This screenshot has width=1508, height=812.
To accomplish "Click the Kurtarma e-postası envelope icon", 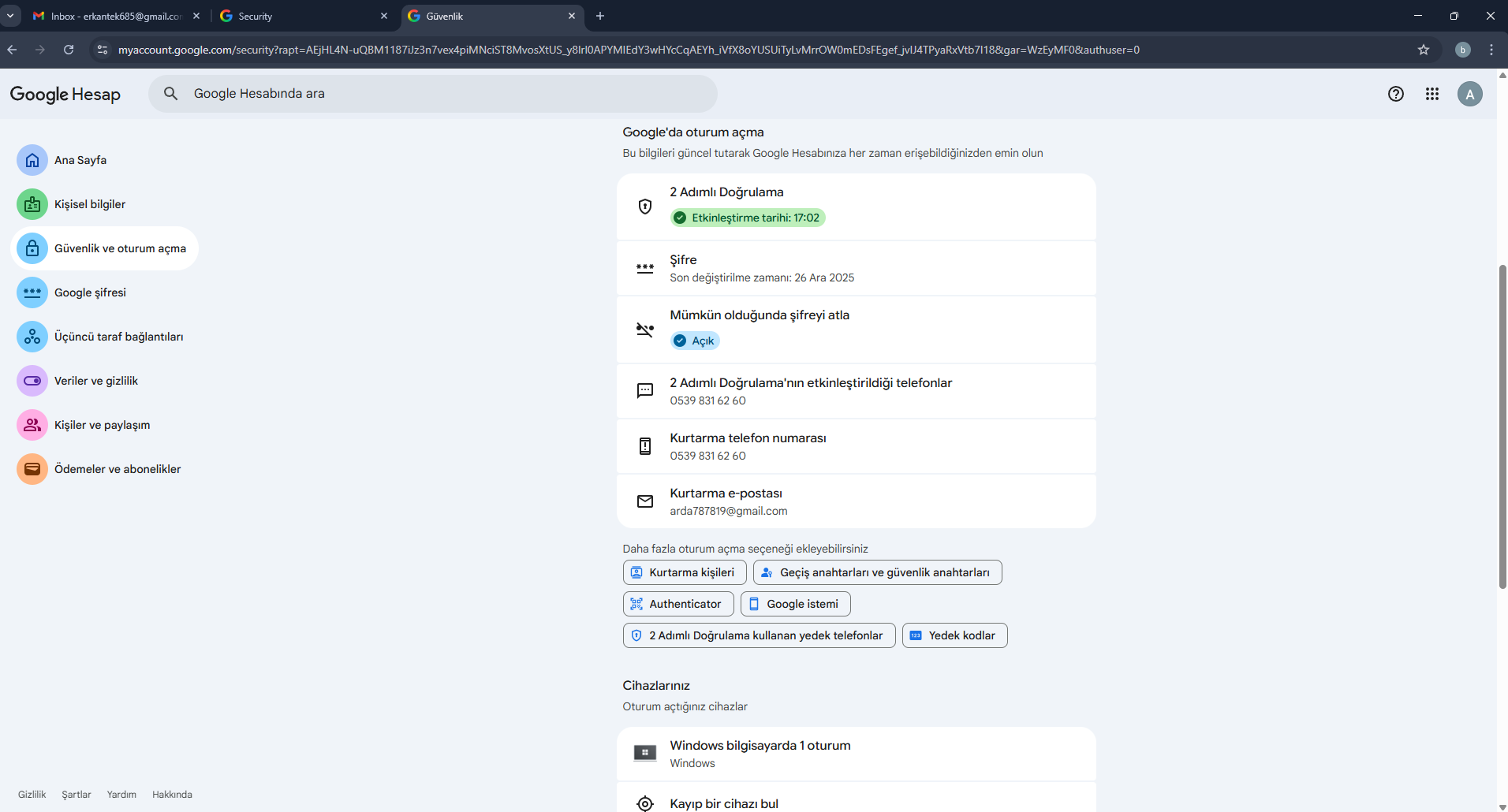I will [645, 501].
